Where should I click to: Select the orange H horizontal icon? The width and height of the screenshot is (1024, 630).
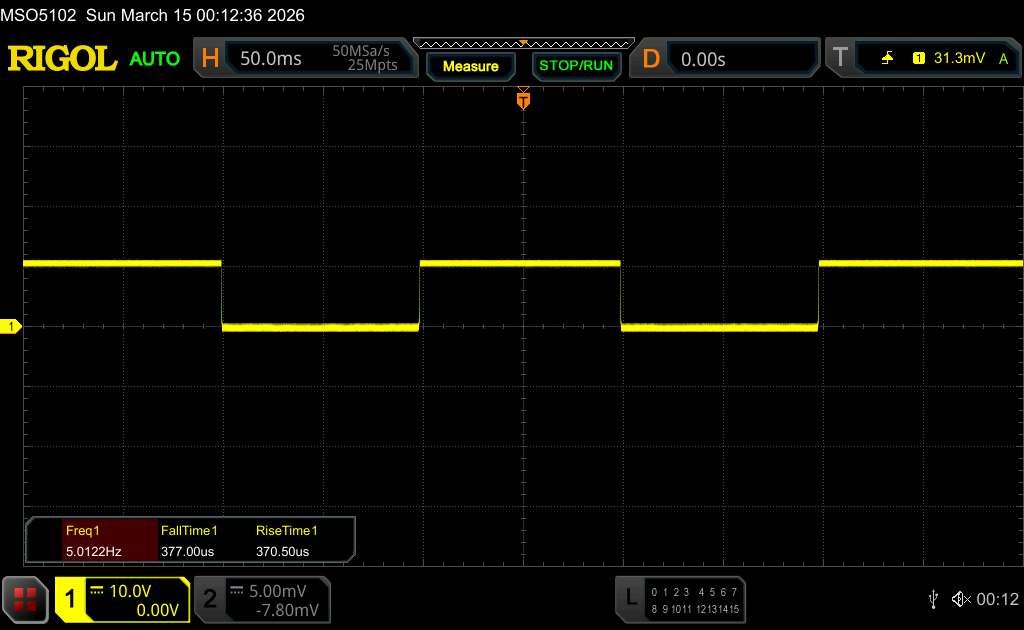click(x=210, y=59)
